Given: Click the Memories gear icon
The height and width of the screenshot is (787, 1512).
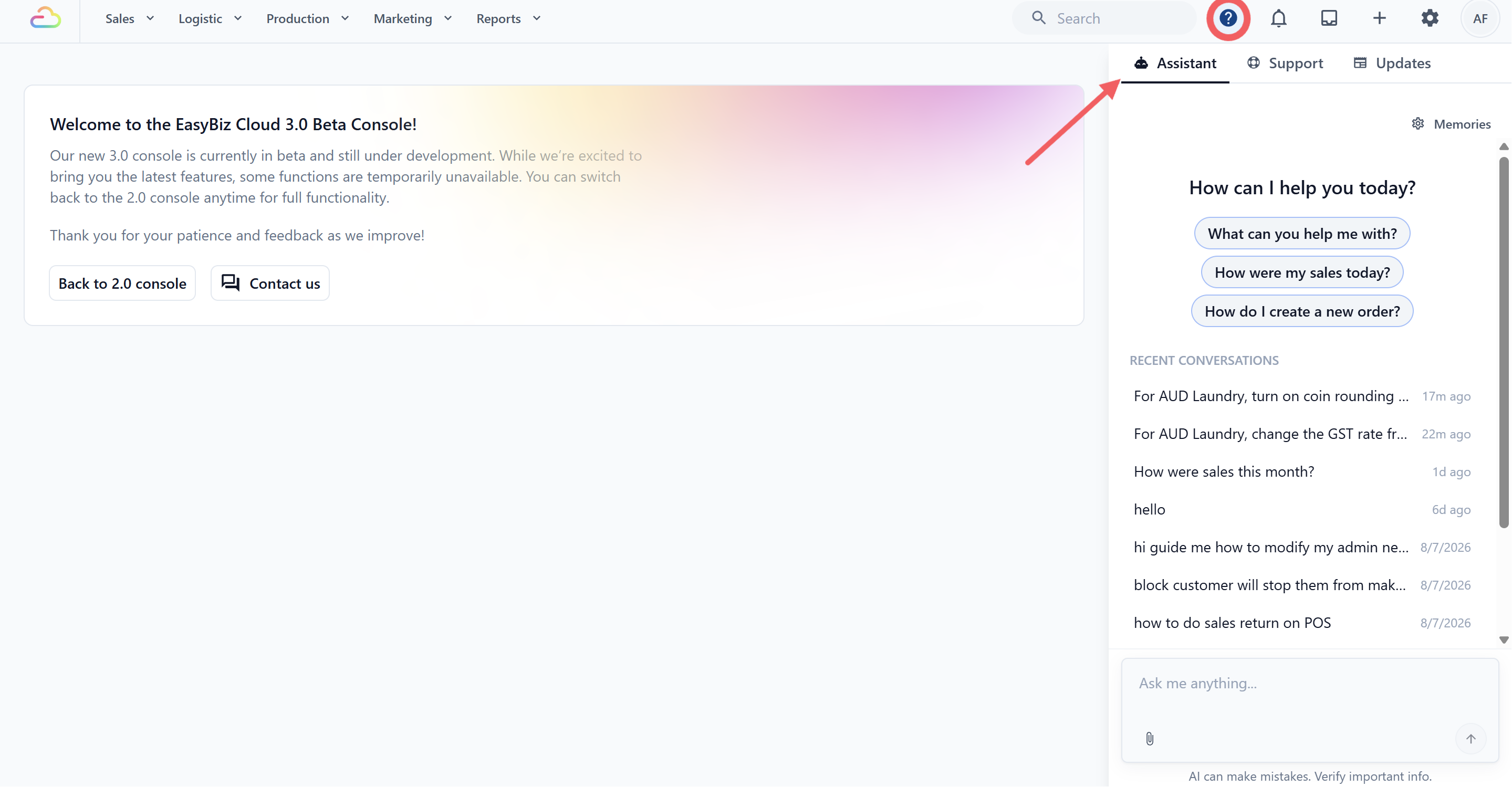Looking at the screenshot, I should [1417, 124].
